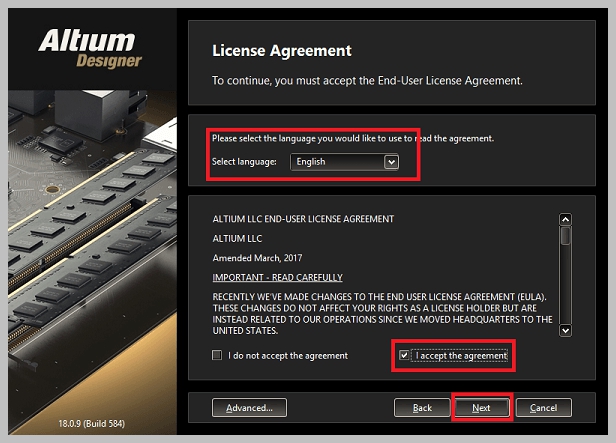Proceed with the Next button
Screen dimensions: 616x443
tap(481, 408)
